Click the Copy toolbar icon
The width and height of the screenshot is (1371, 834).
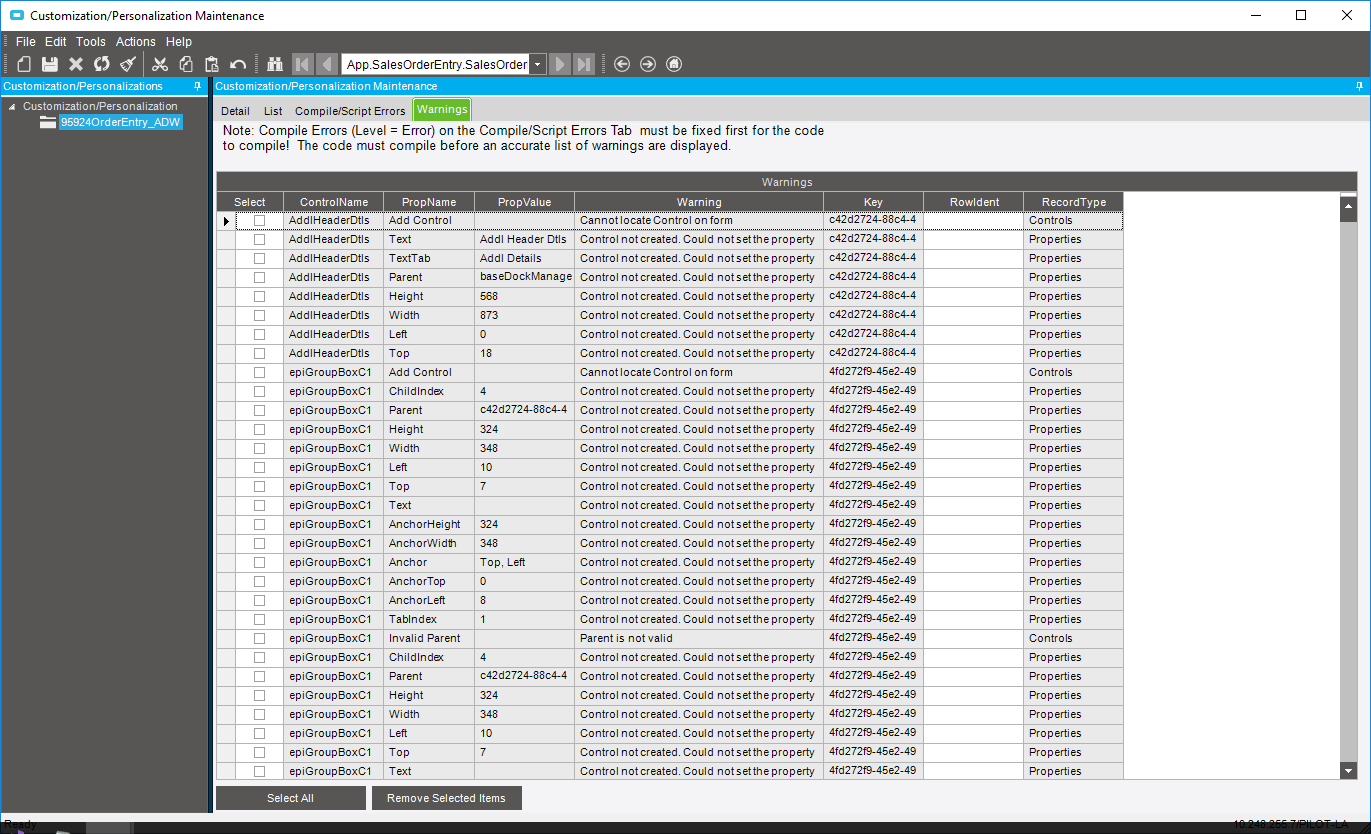pyautogui.click(x=186, y=64)
